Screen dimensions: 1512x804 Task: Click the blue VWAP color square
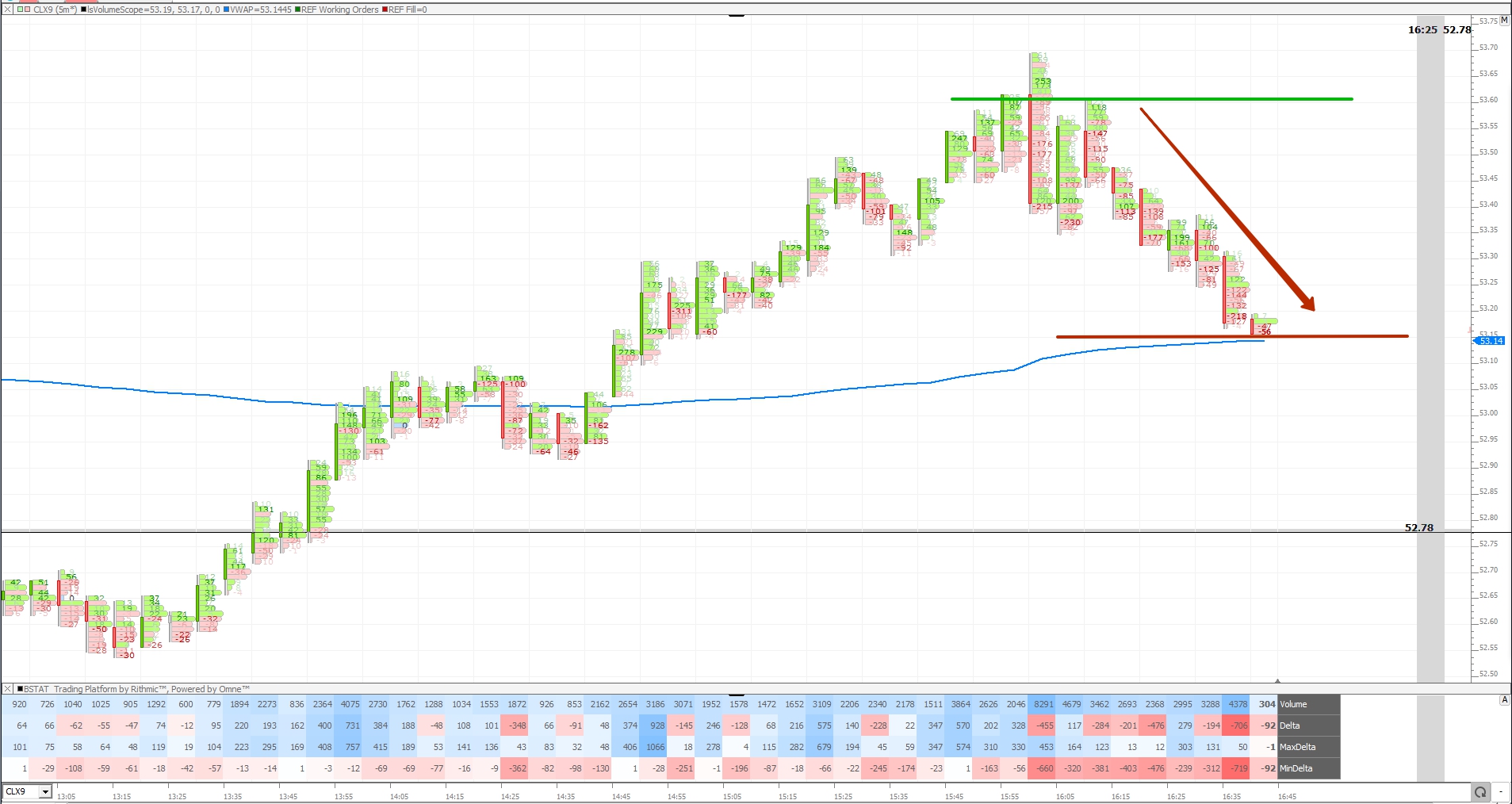(226, 10)
